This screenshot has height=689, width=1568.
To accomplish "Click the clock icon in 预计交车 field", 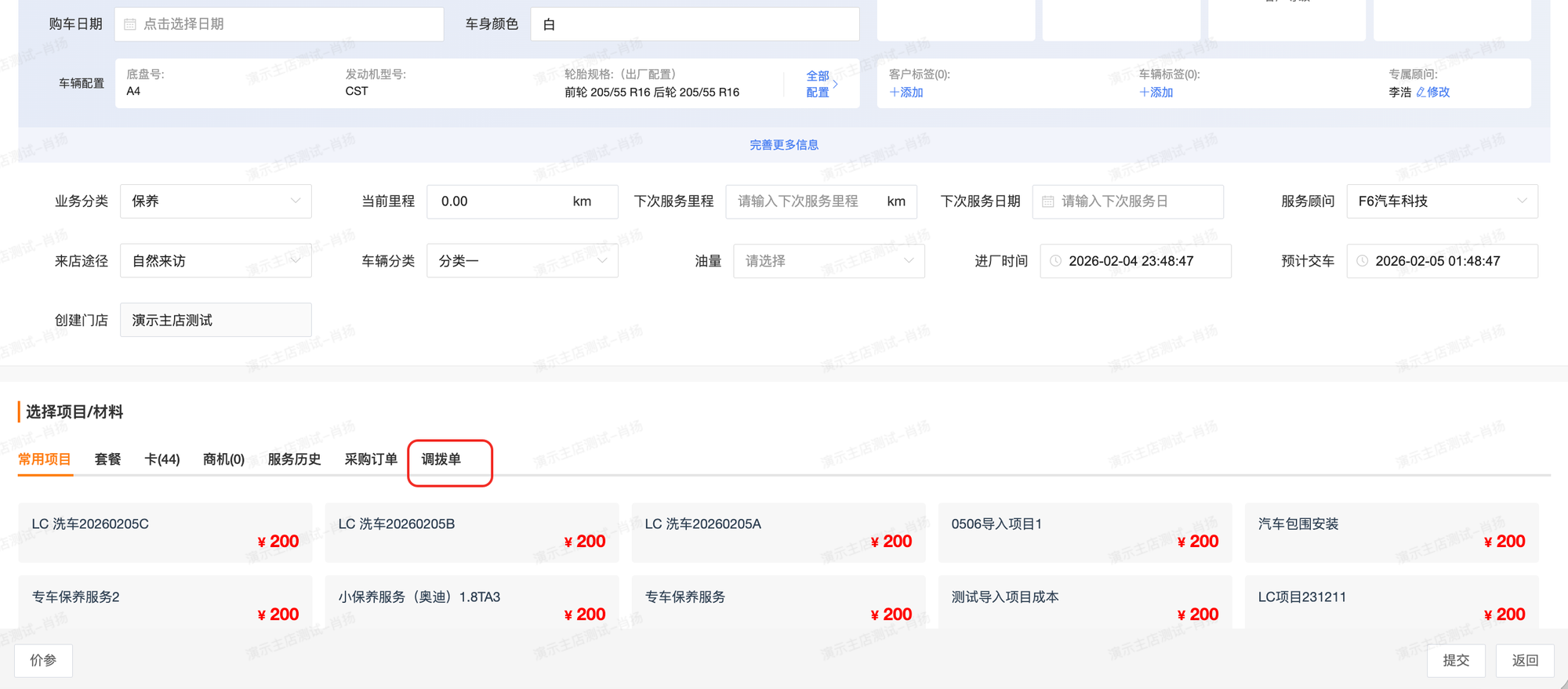I will pyautogui.click(x=1362, y=261).
